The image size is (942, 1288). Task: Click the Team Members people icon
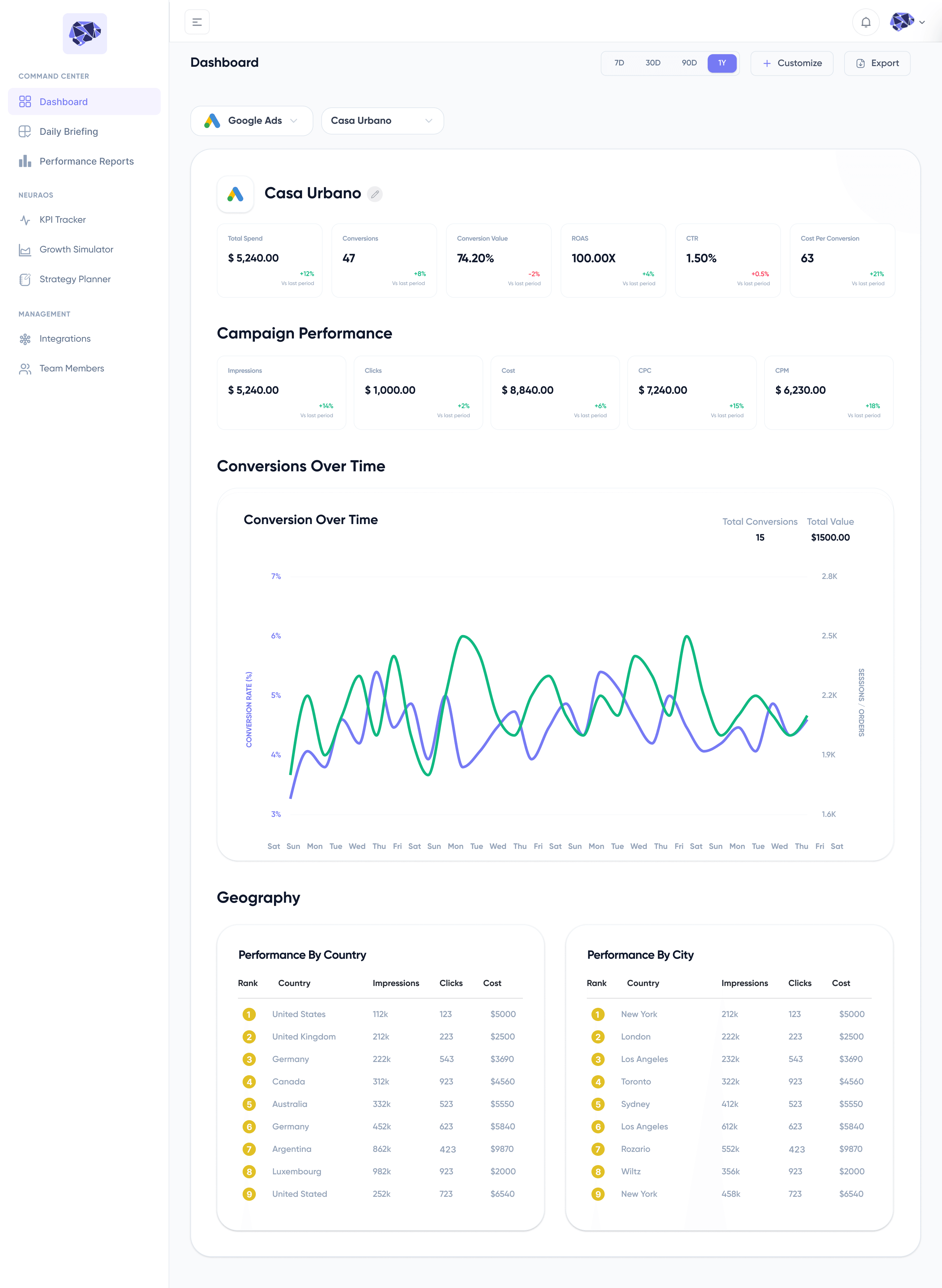(x=25, y=369)
